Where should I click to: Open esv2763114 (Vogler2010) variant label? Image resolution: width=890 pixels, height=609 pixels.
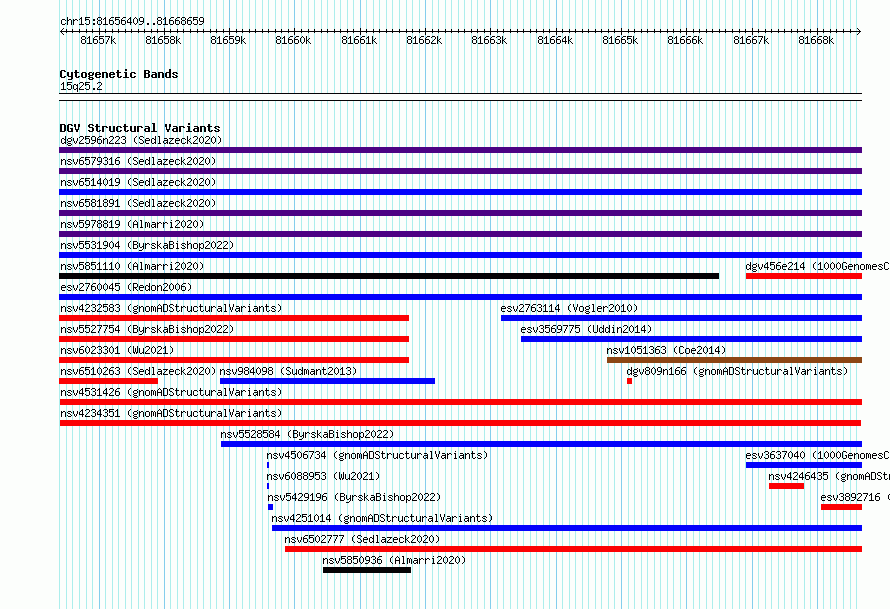[569, 308]
